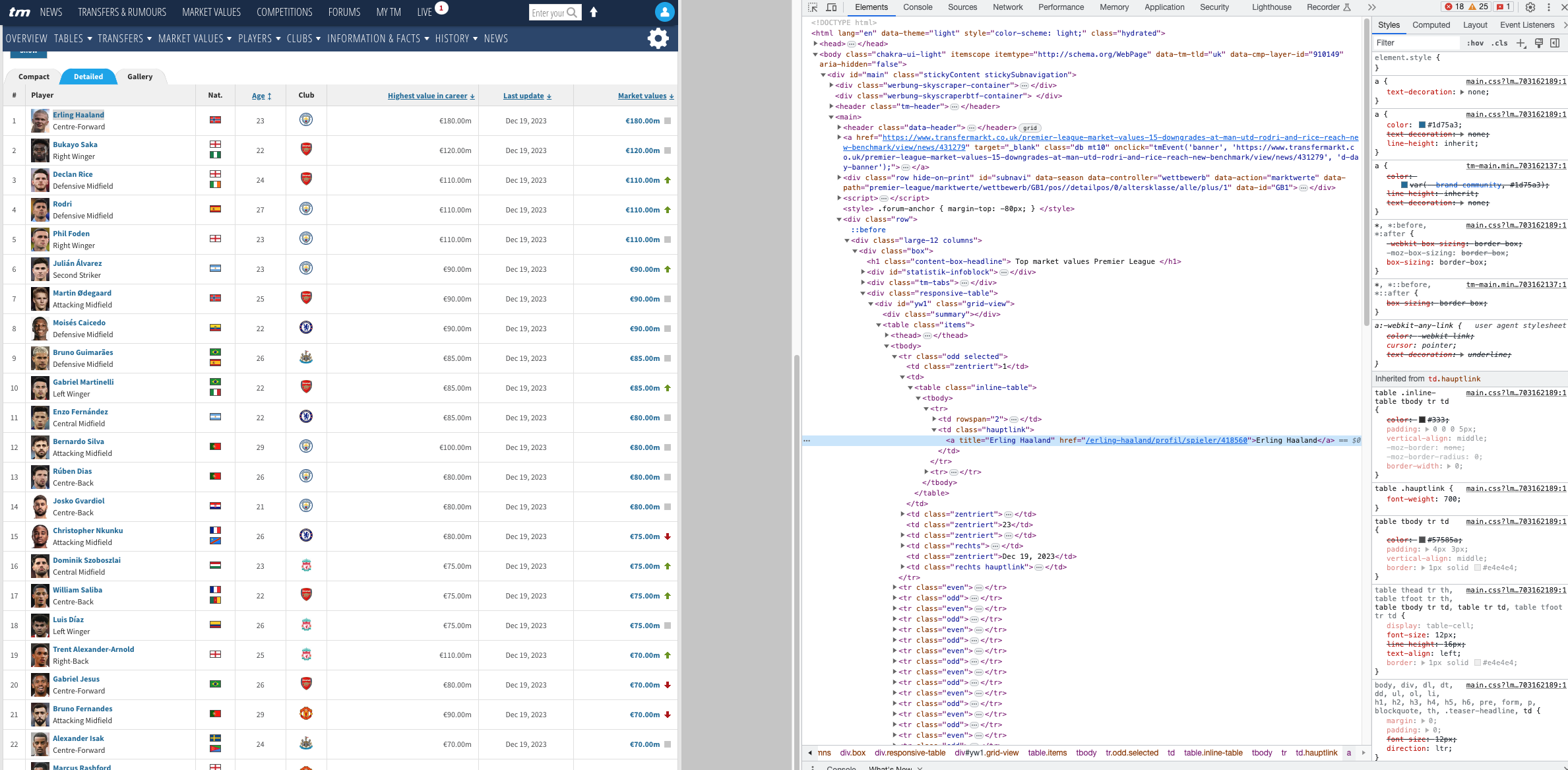Toggle the .cls element classes panel
The height and width of the screenshot is (770, 1568).
[x=1501, y=43]
